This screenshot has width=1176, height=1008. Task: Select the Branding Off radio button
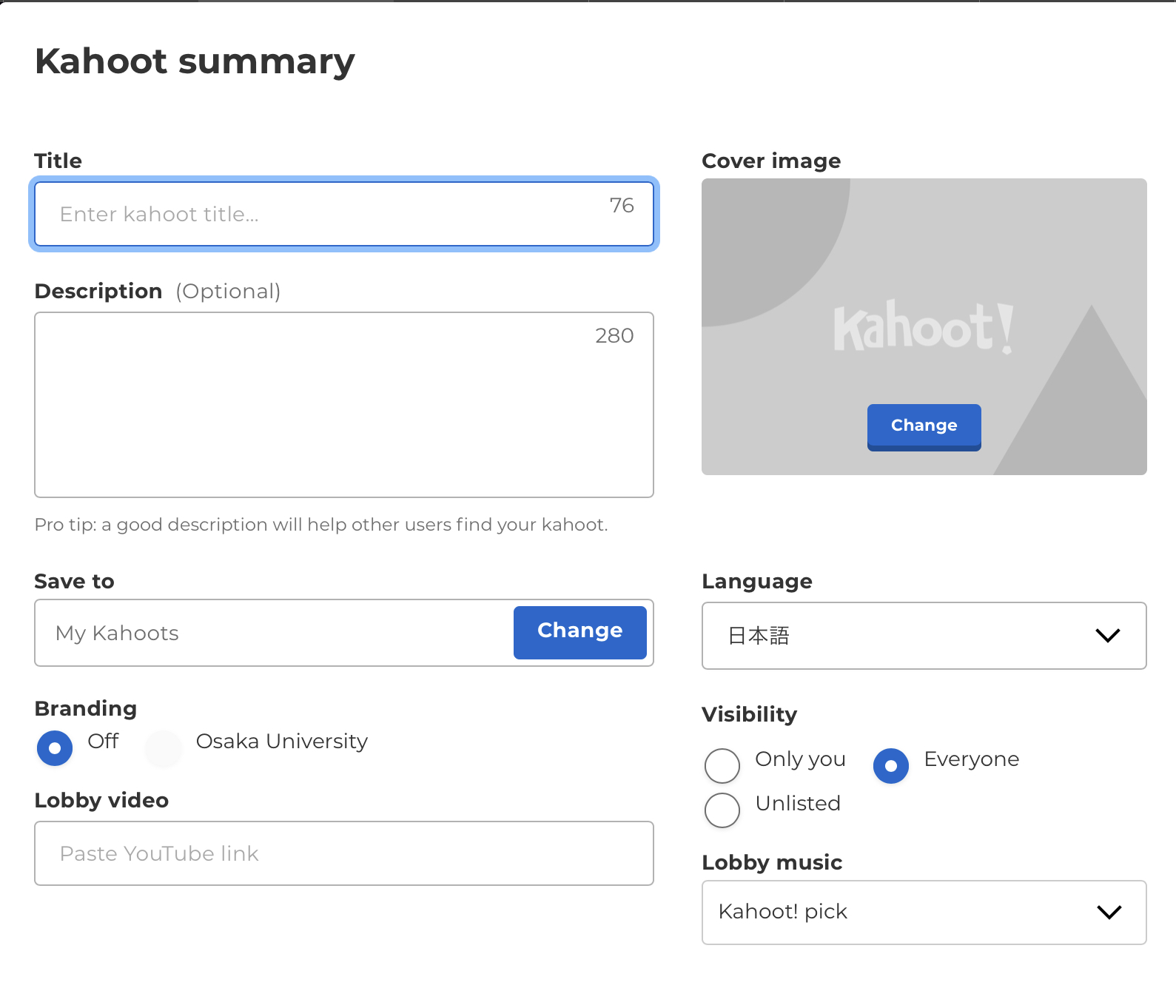(x=55, y=748)
